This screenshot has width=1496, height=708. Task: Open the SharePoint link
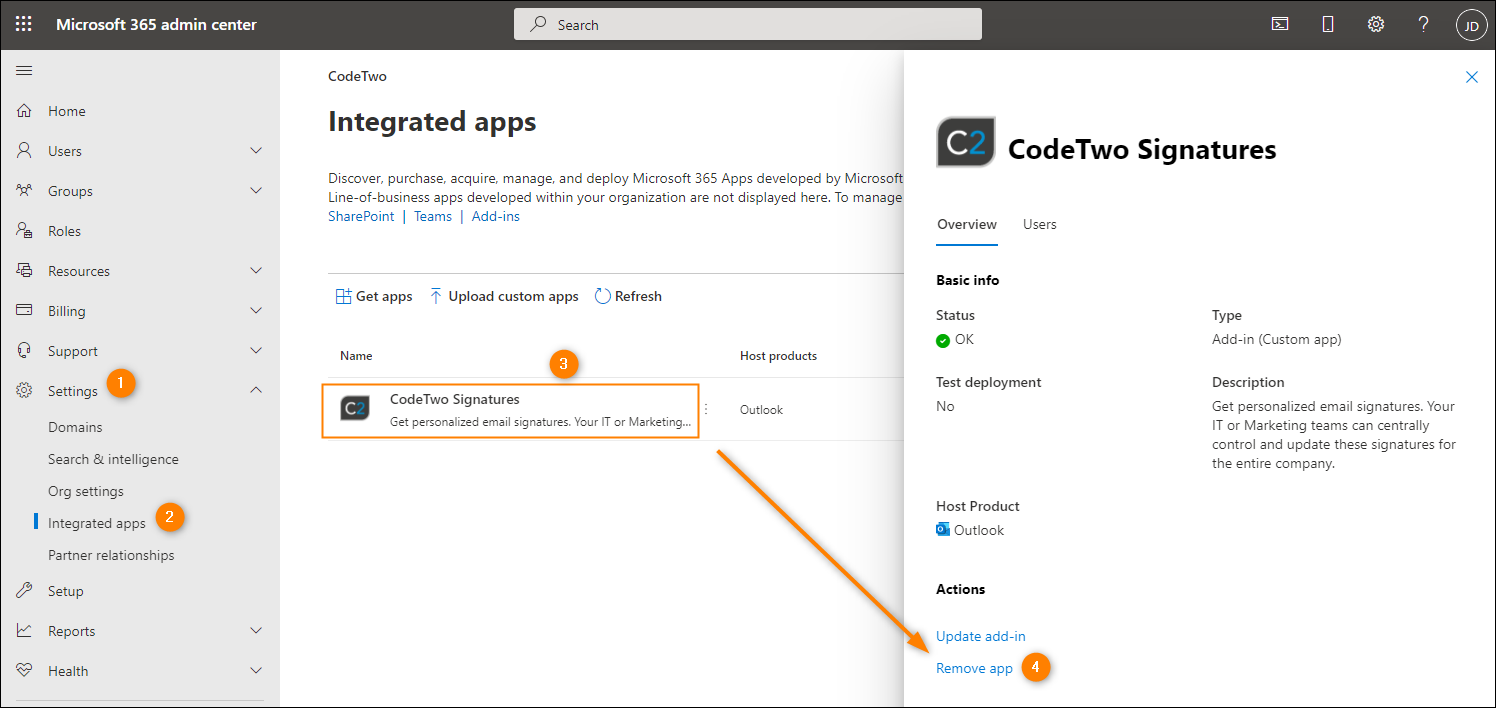click(x=361, y=216)
